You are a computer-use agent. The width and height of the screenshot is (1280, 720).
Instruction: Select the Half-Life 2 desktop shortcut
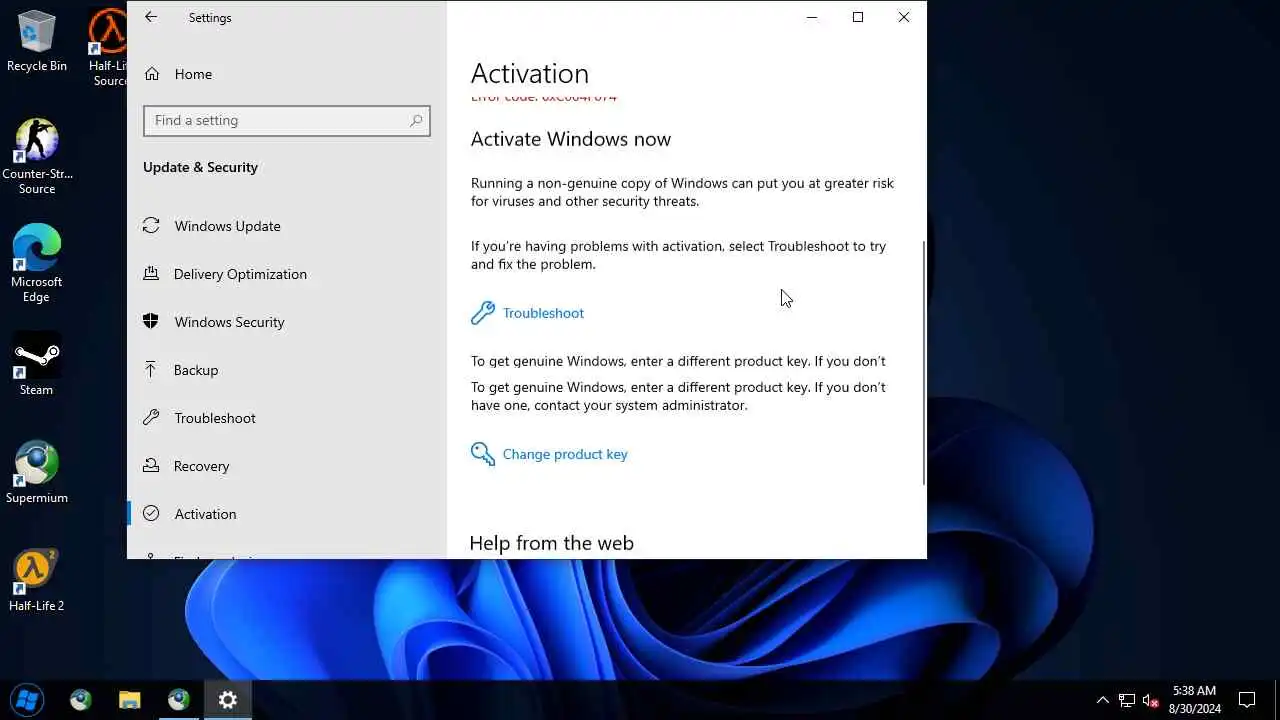37,581
